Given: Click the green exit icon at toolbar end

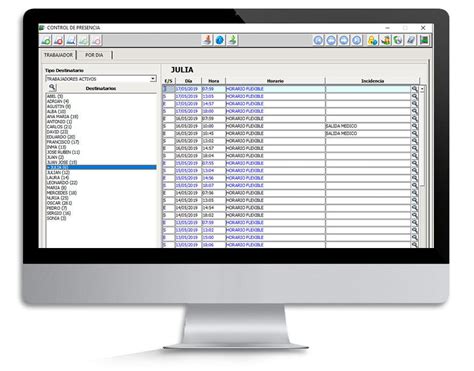Looking at the screenshot, I should click(x=424, y=40).
